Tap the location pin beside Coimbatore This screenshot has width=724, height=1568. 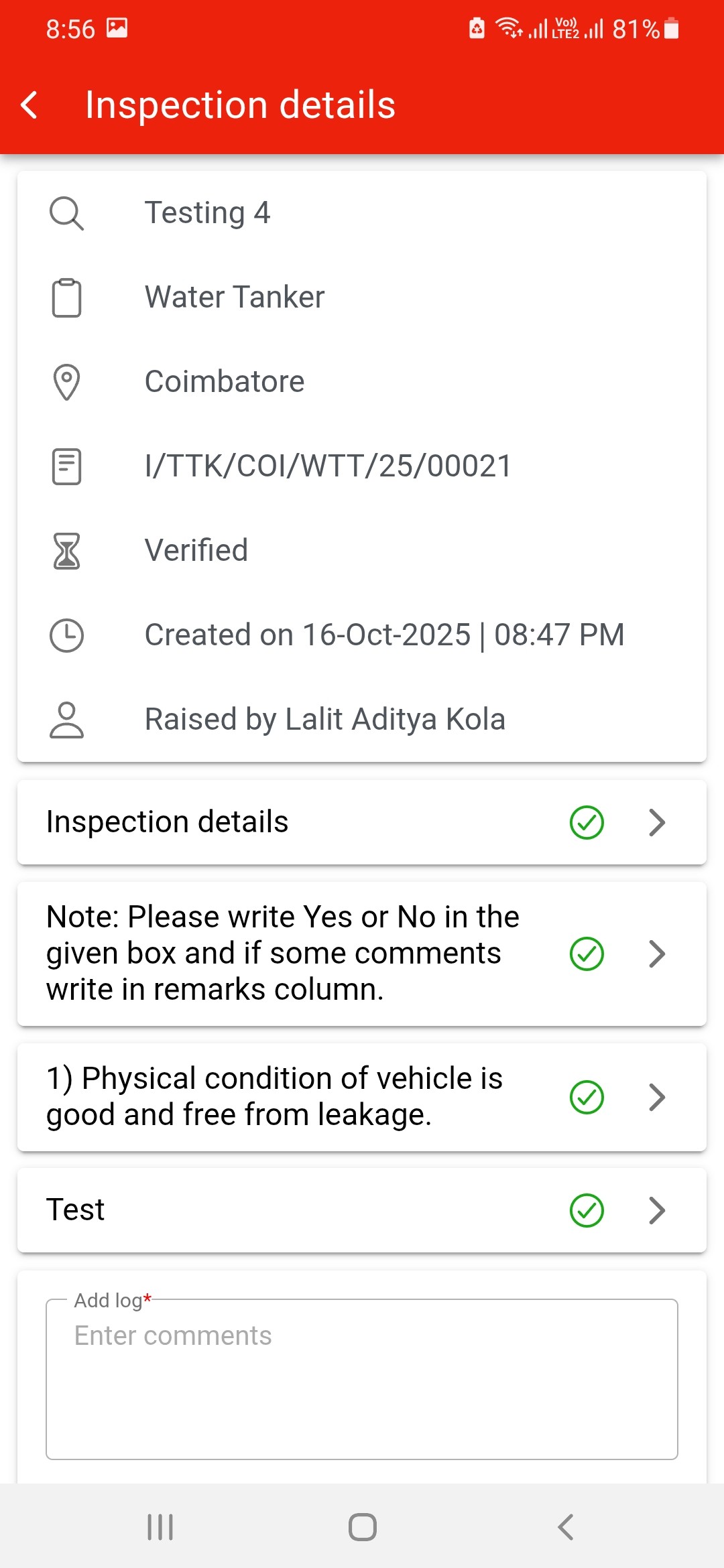point(66,382)
